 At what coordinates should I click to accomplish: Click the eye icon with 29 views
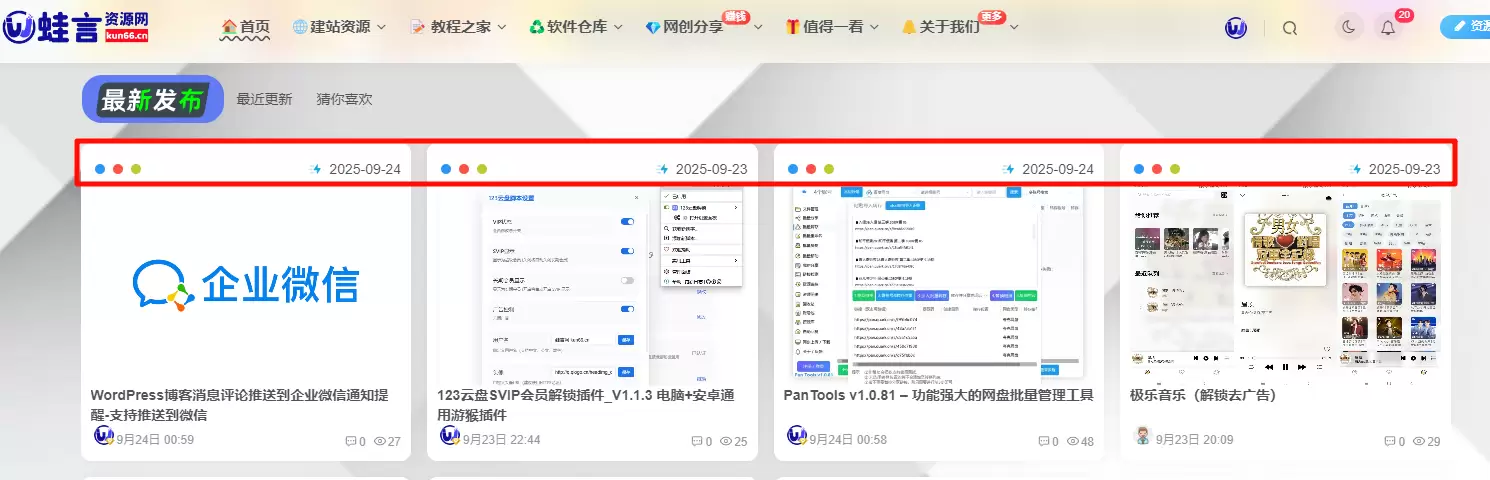[1419, 441]
